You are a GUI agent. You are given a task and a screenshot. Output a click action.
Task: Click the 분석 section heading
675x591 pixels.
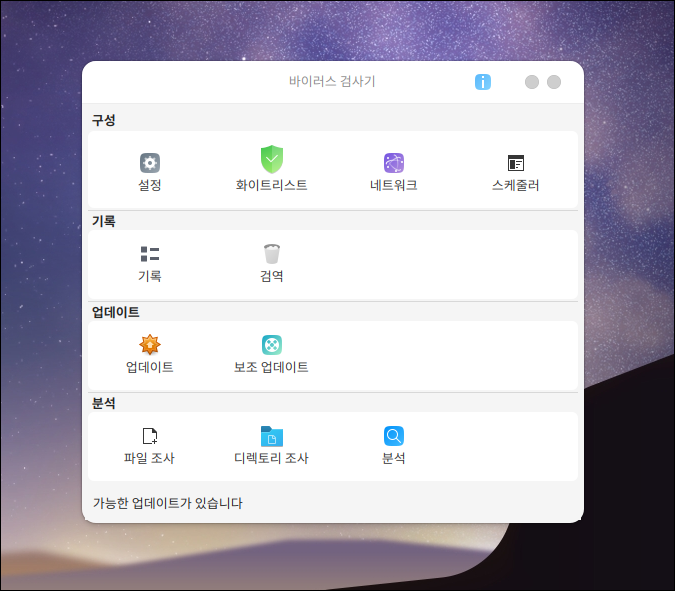[104, 403]
